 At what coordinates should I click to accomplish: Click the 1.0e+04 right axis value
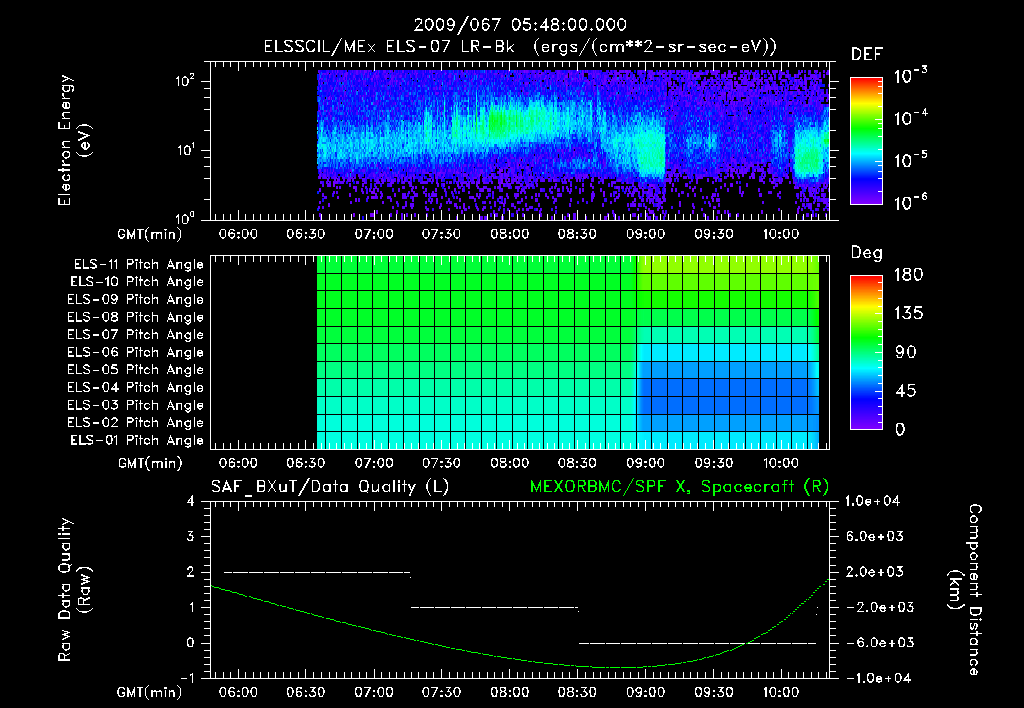(x=872, y=501)
